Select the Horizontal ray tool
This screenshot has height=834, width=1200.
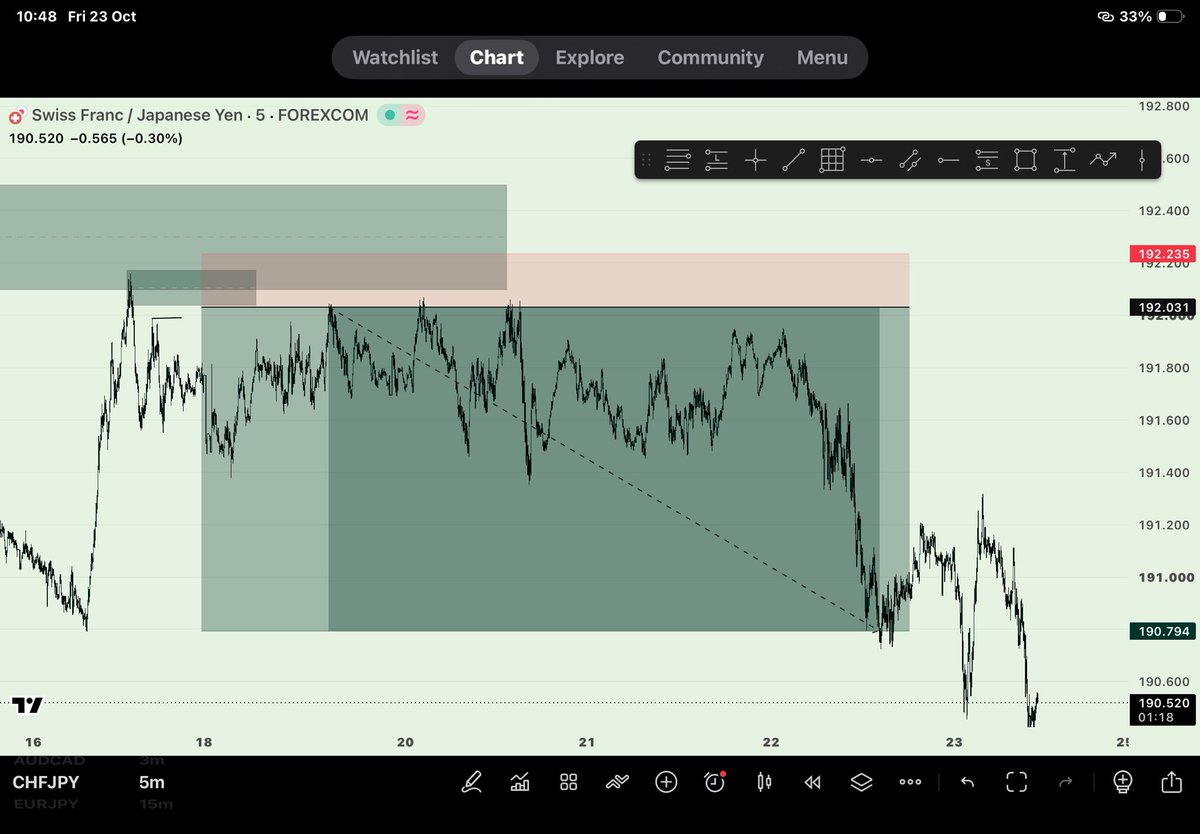tap(948, 160)
